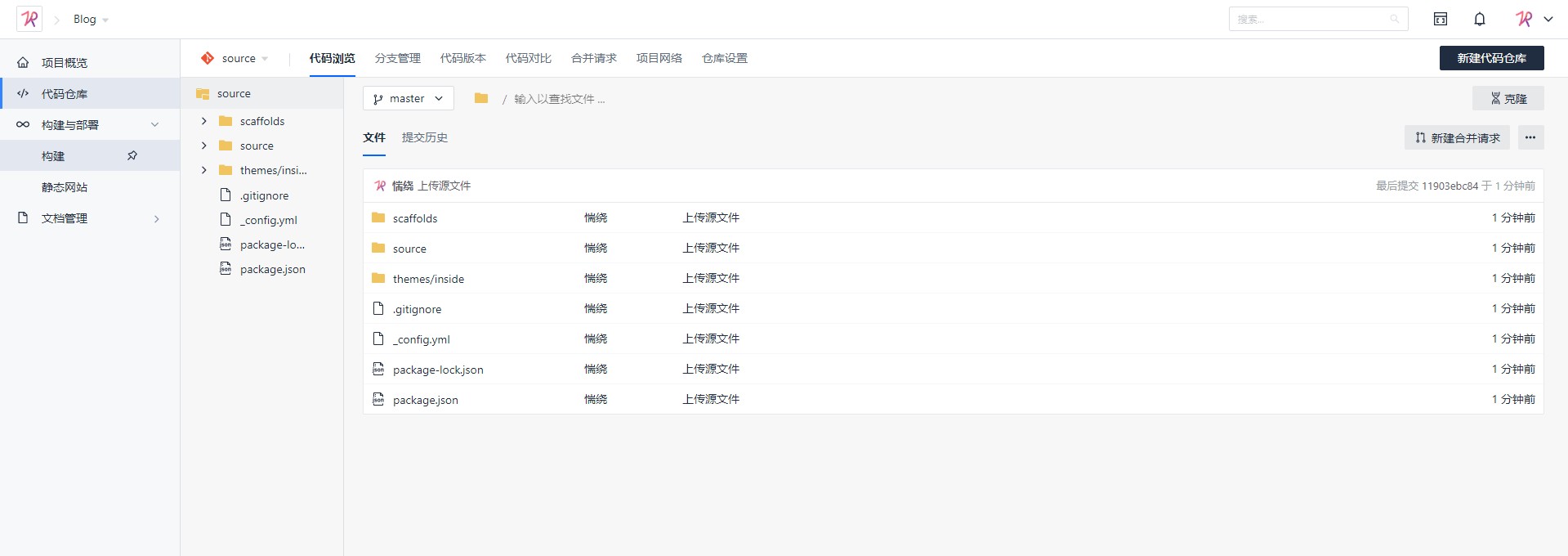Click scaffolds folder icon in file list

(378, 217)
